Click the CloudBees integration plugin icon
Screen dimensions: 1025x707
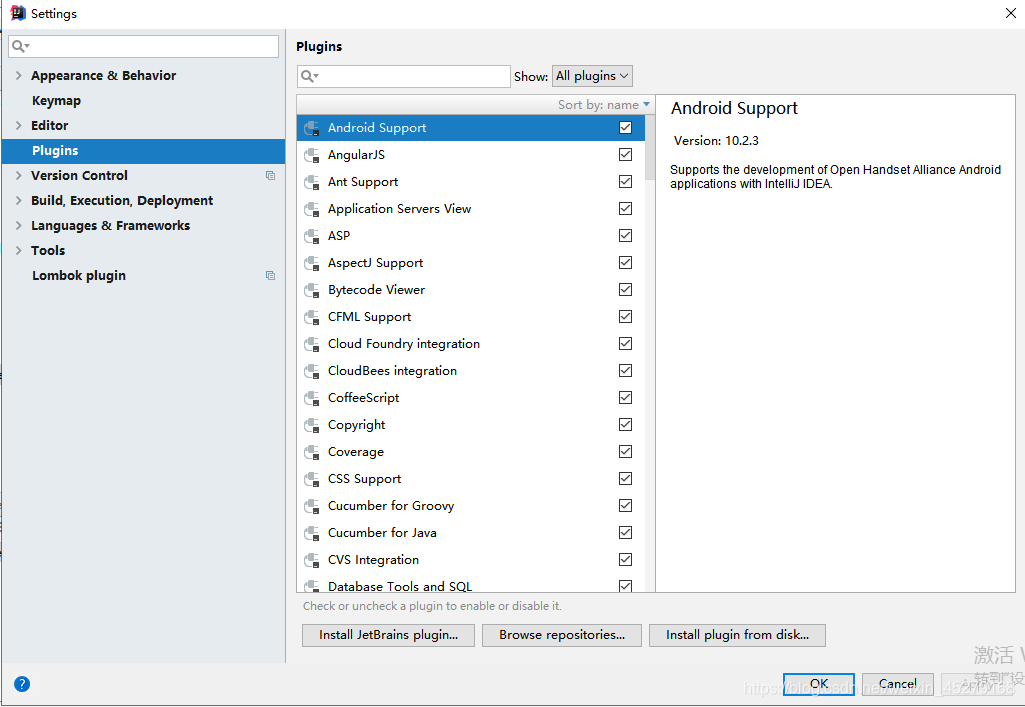[x=312, y=371]
